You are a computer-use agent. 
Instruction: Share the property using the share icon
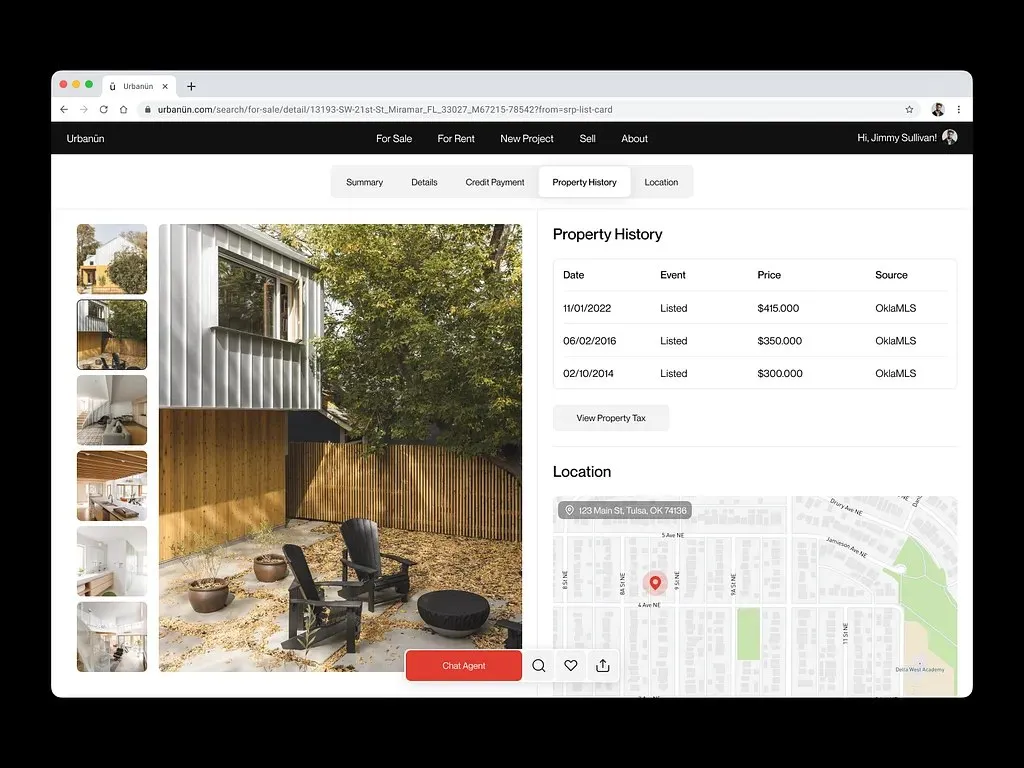(603, 665)
